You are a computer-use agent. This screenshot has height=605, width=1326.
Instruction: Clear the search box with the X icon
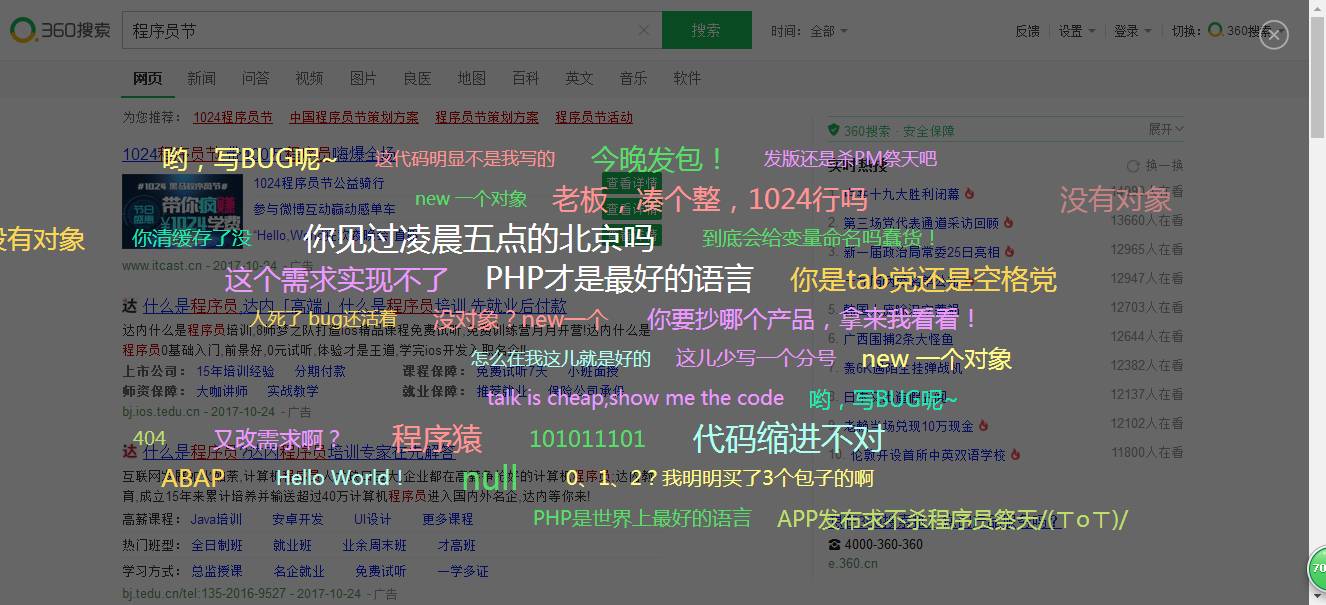643,30
